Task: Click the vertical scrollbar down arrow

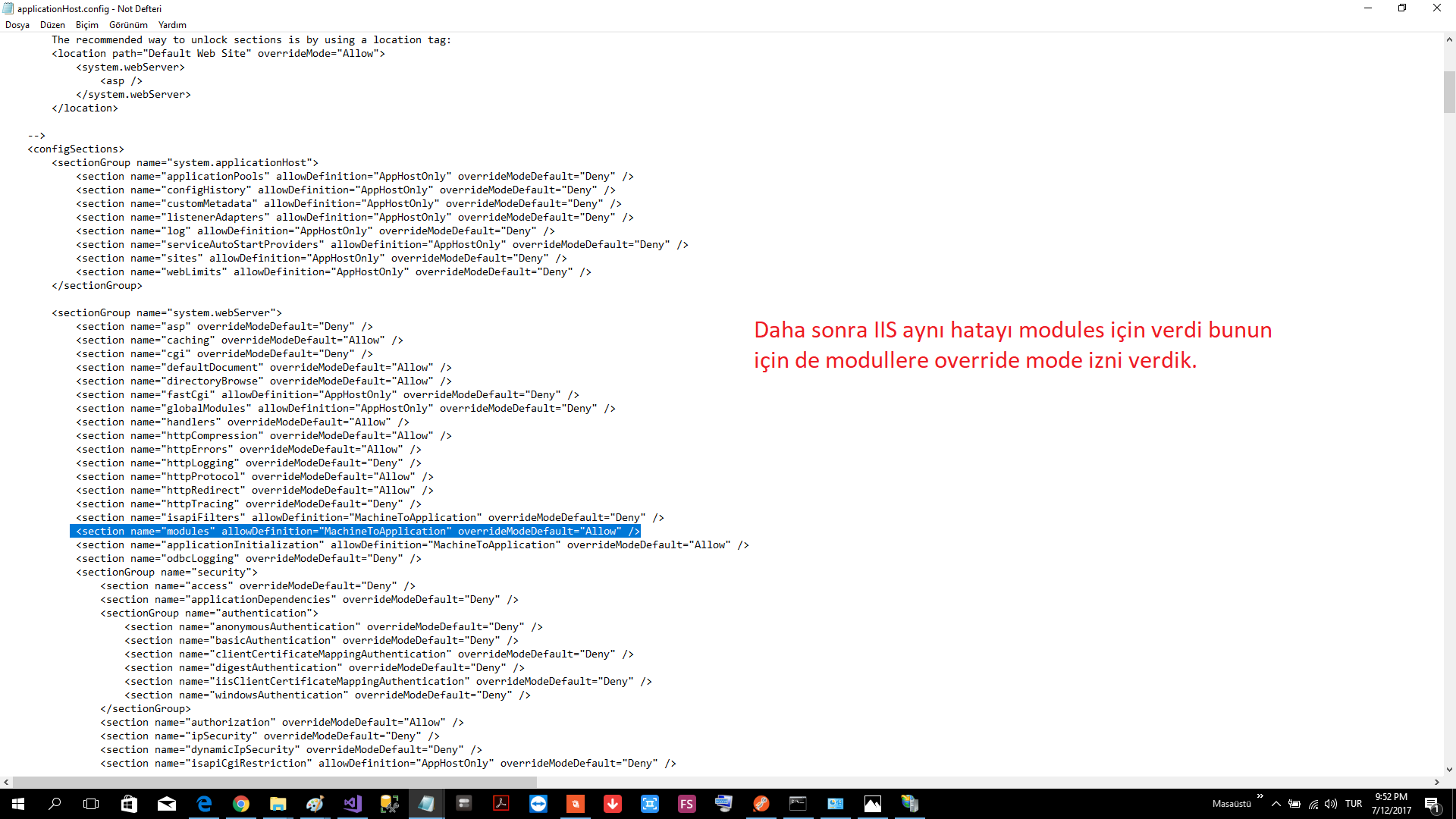Action: tap(1449, 769)
